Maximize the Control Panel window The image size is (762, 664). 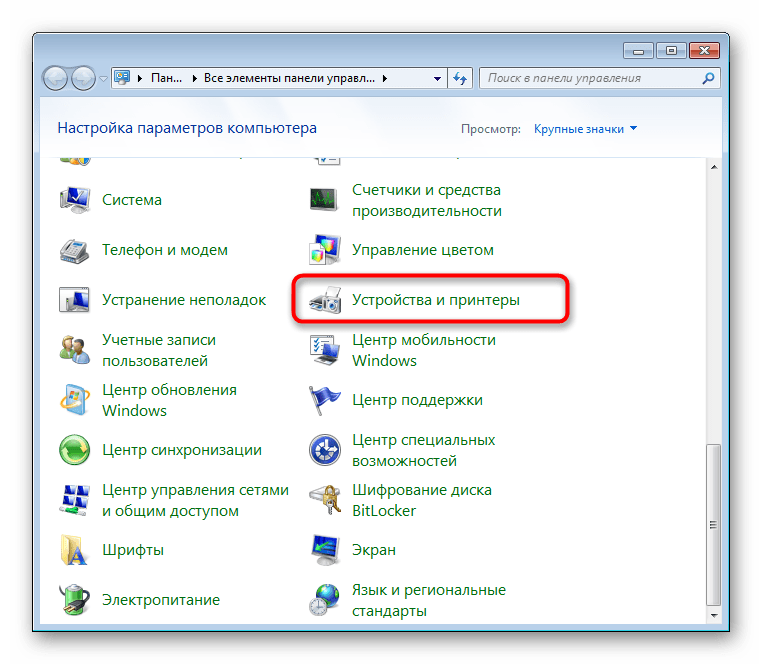(671, 51)
